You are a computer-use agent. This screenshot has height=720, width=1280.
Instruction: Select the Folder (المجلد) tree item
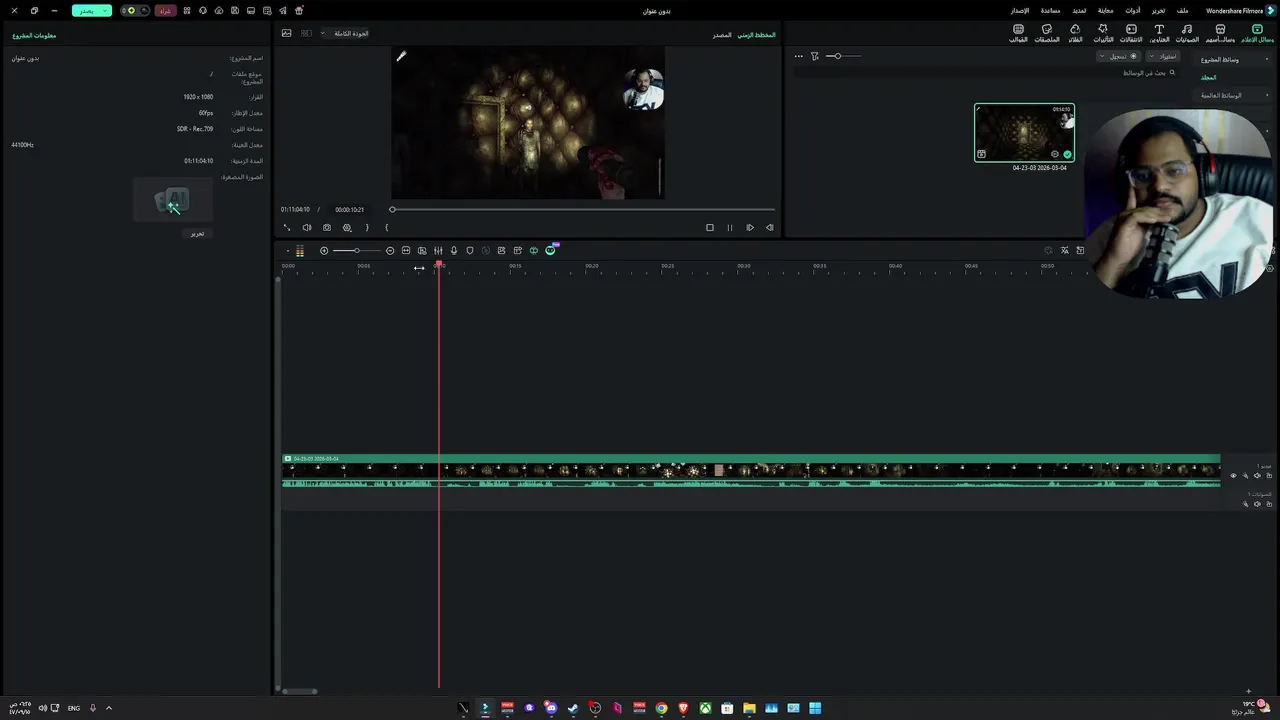[1209, 77]
